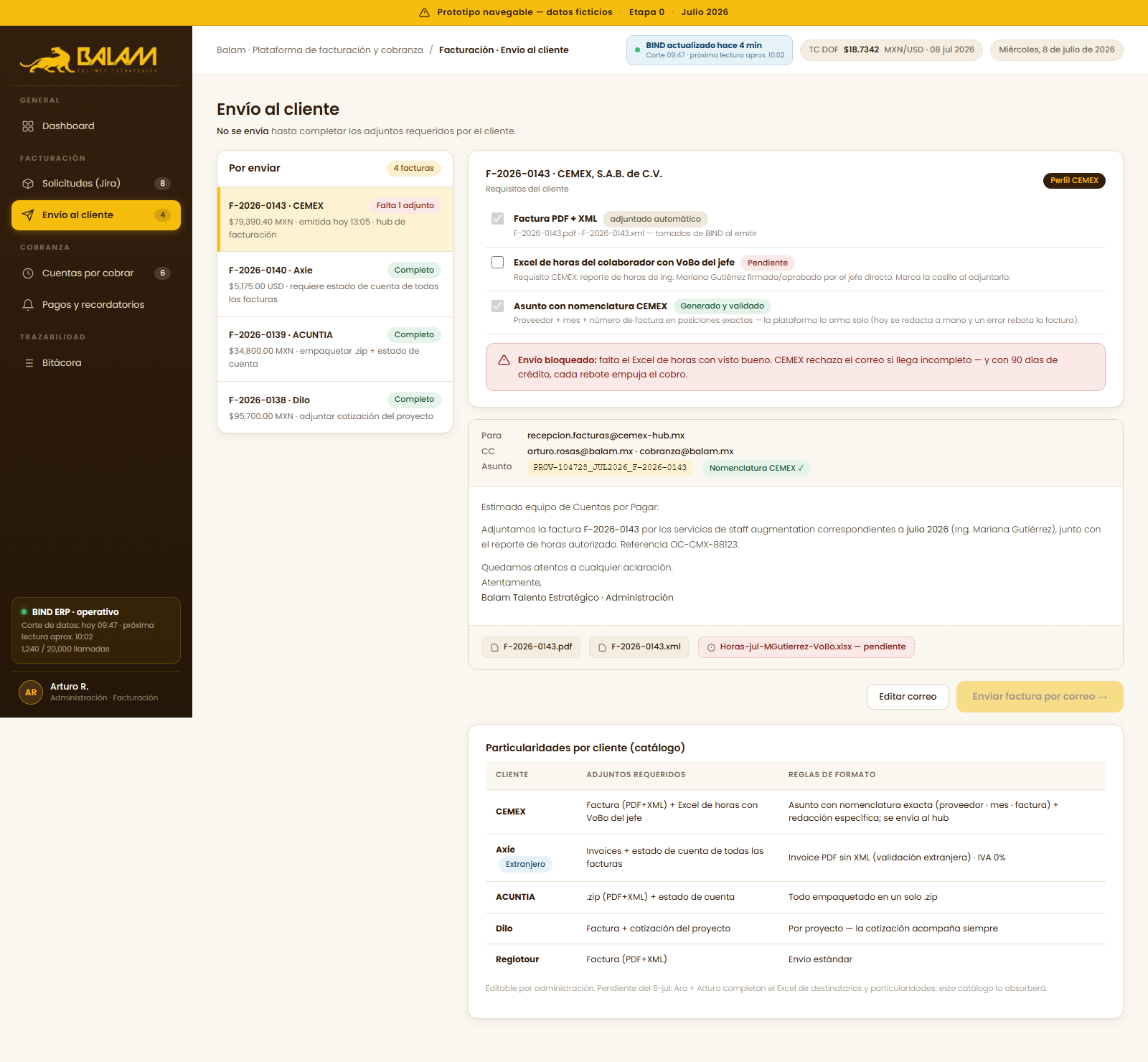Click the Dashboard grid icon
The height and width of the screenshot is (1062, 1148).
pos(28,126)
